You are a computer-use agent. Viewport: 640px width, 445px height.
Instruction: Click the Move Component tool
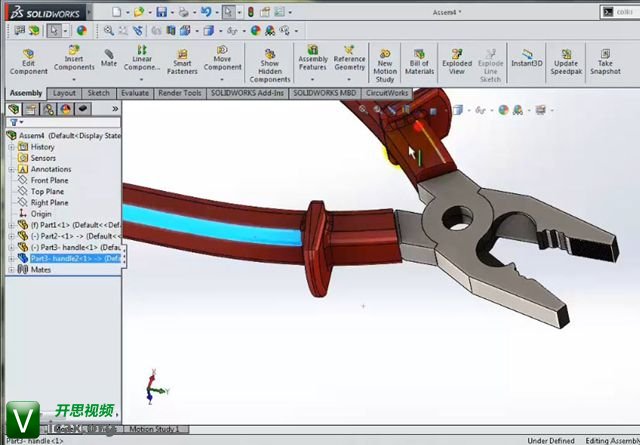pos(222,58)
